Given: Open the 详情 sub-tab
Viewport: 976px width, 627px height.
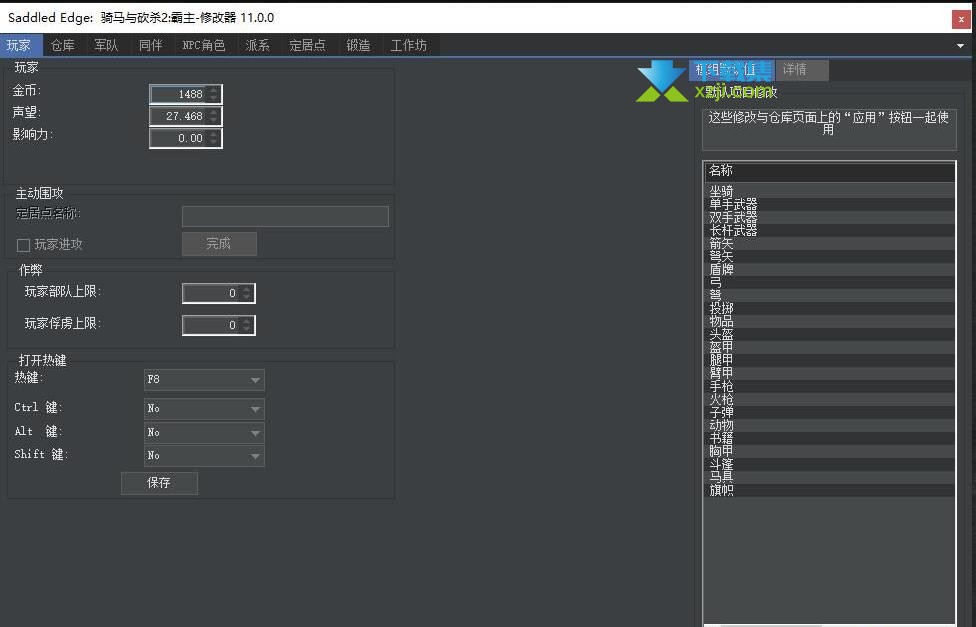Looking at the screenshot, I should tap(802, 70).
